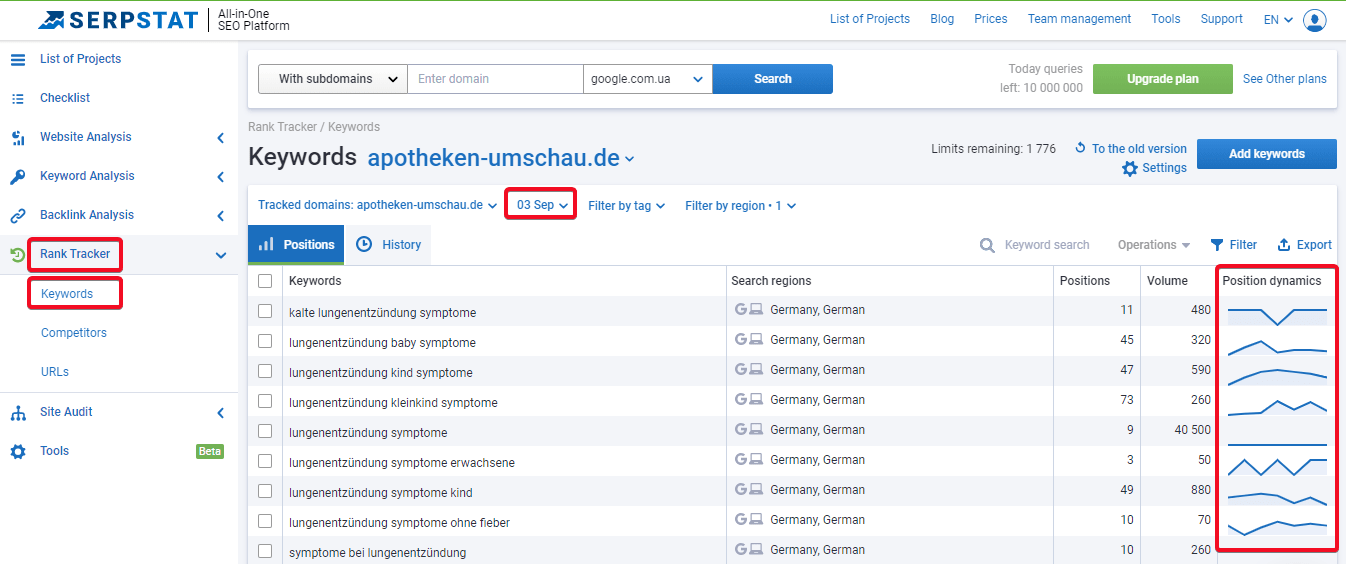
Task: Open the Filter by region dropdown
Action: click(740, 206)
